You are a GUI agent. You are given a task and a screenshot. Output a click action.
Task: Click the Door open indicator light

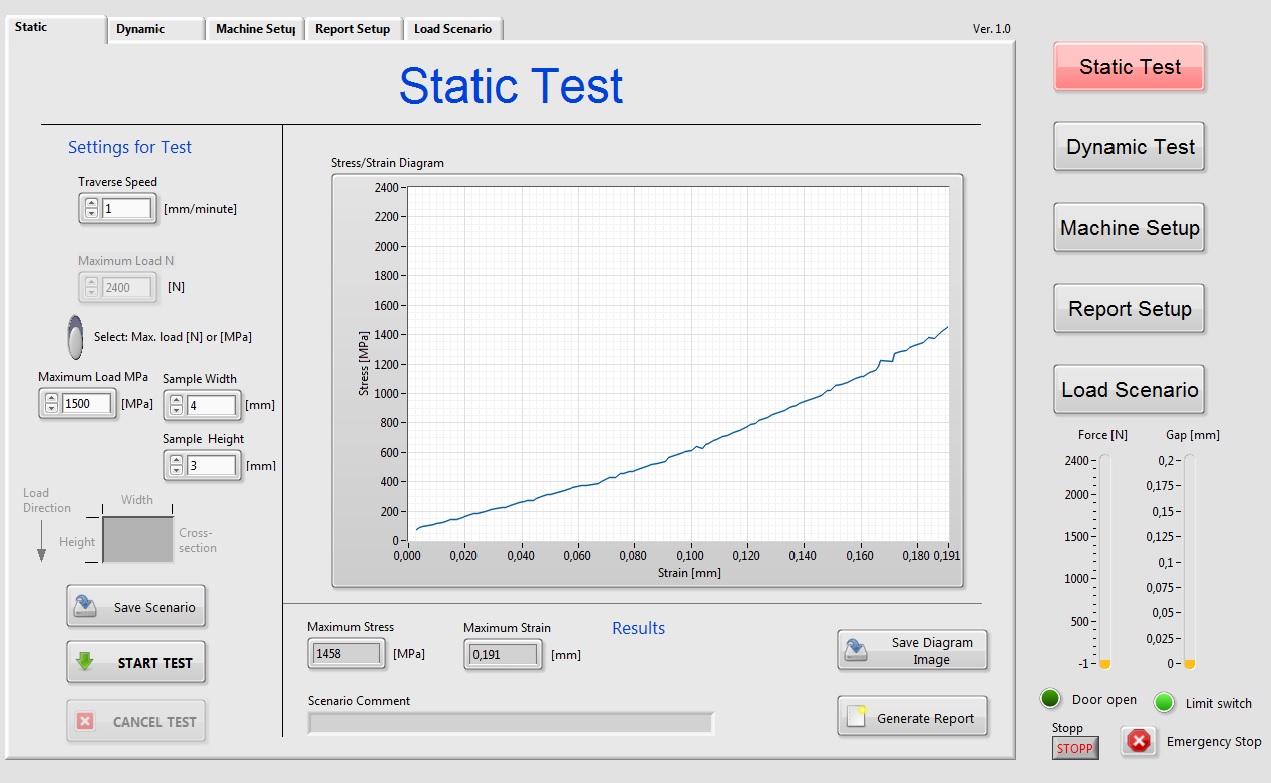click(1050, 699)
